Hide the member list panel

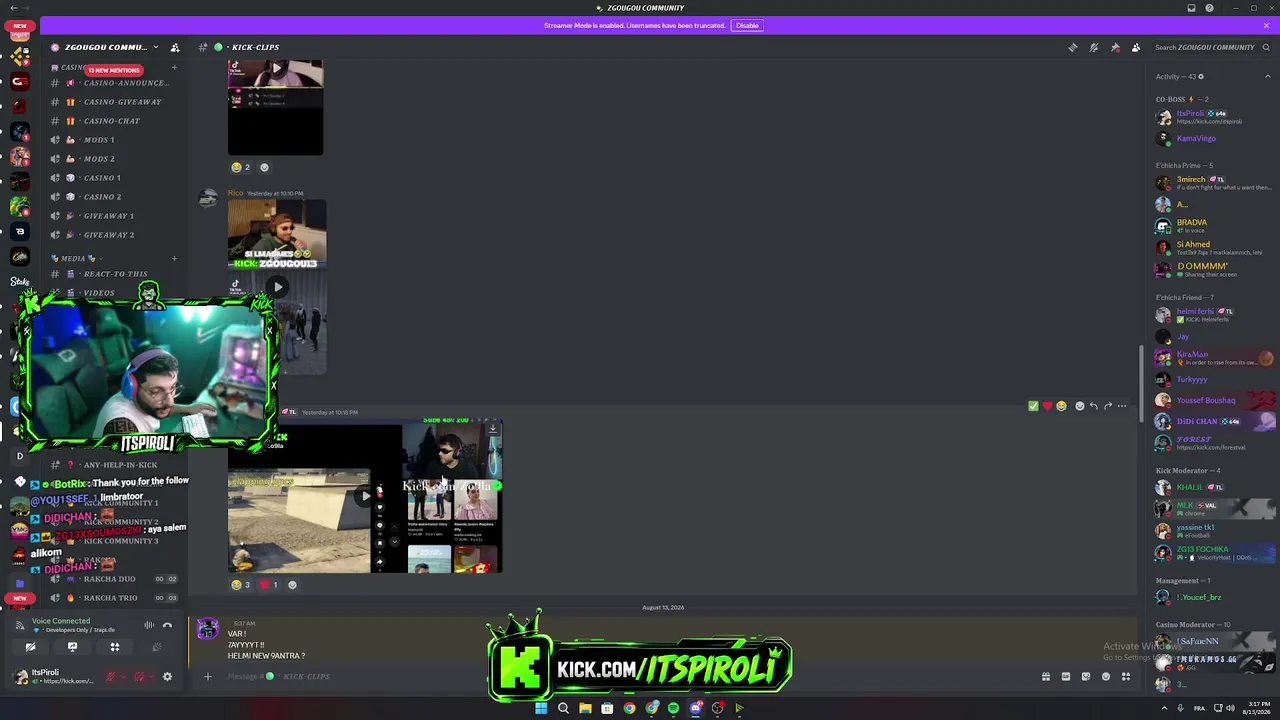point(1136,47)
